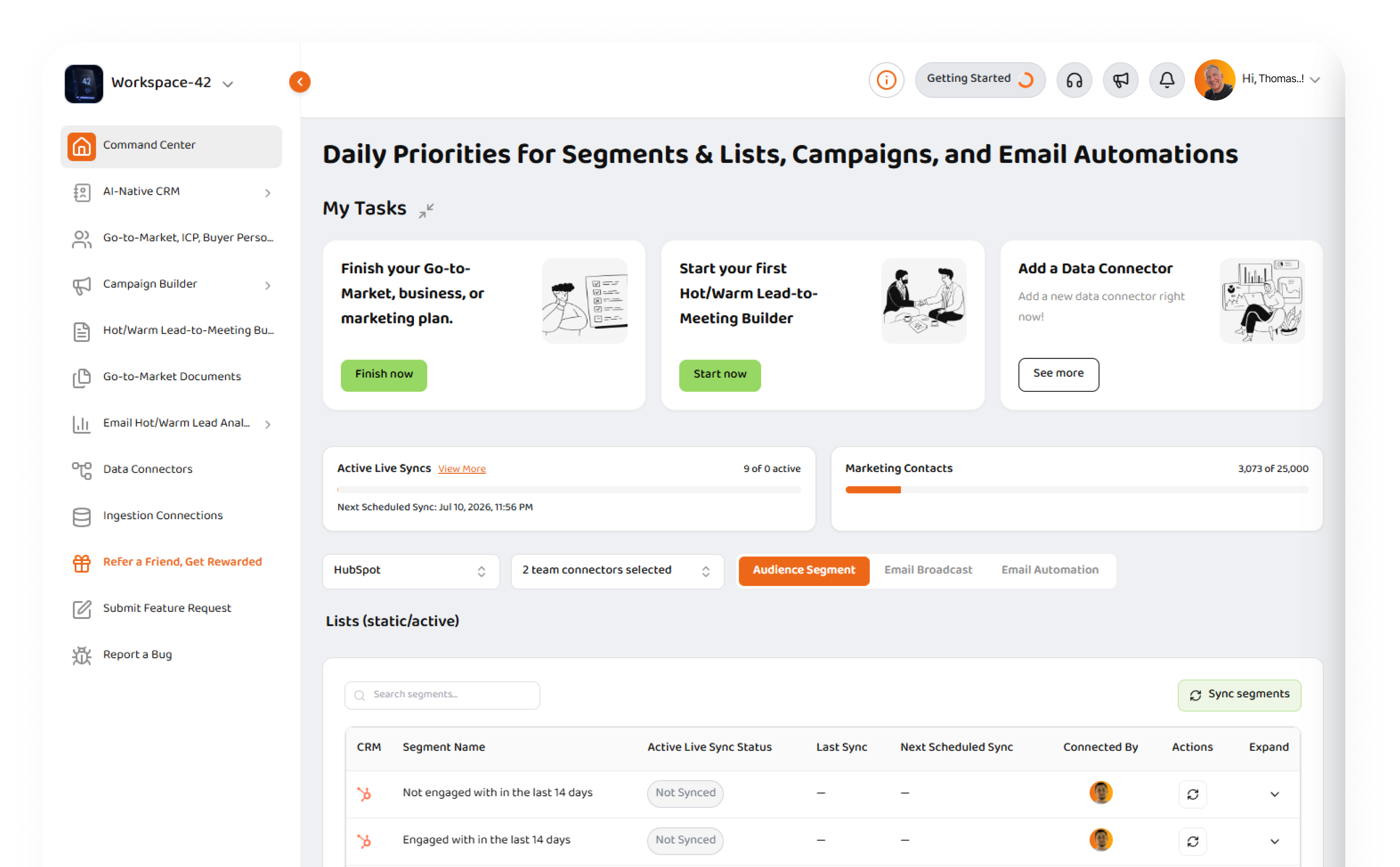Image resolution: width=1400 pixels, height=867 pixels.
Task: Open the notifications bell
Action: coord(1167,80)
